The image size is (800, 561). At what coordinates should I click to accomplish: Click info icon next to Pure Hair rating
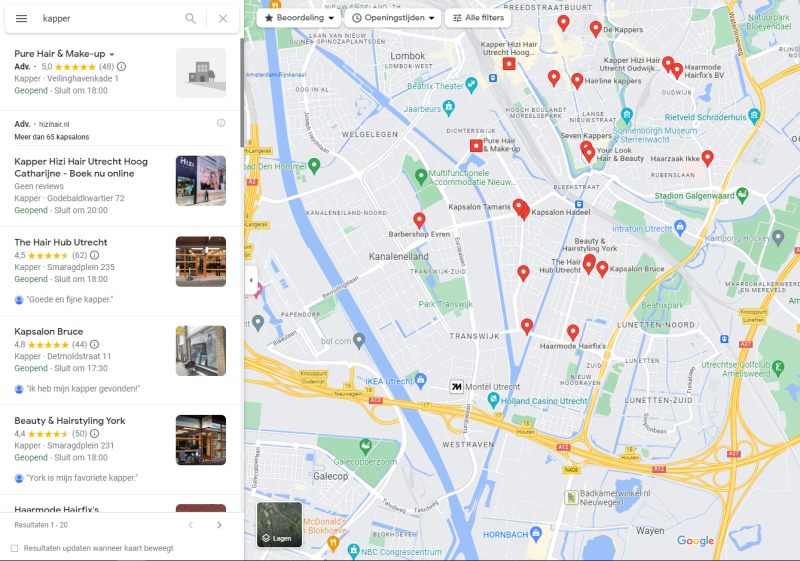click(121, 66)
